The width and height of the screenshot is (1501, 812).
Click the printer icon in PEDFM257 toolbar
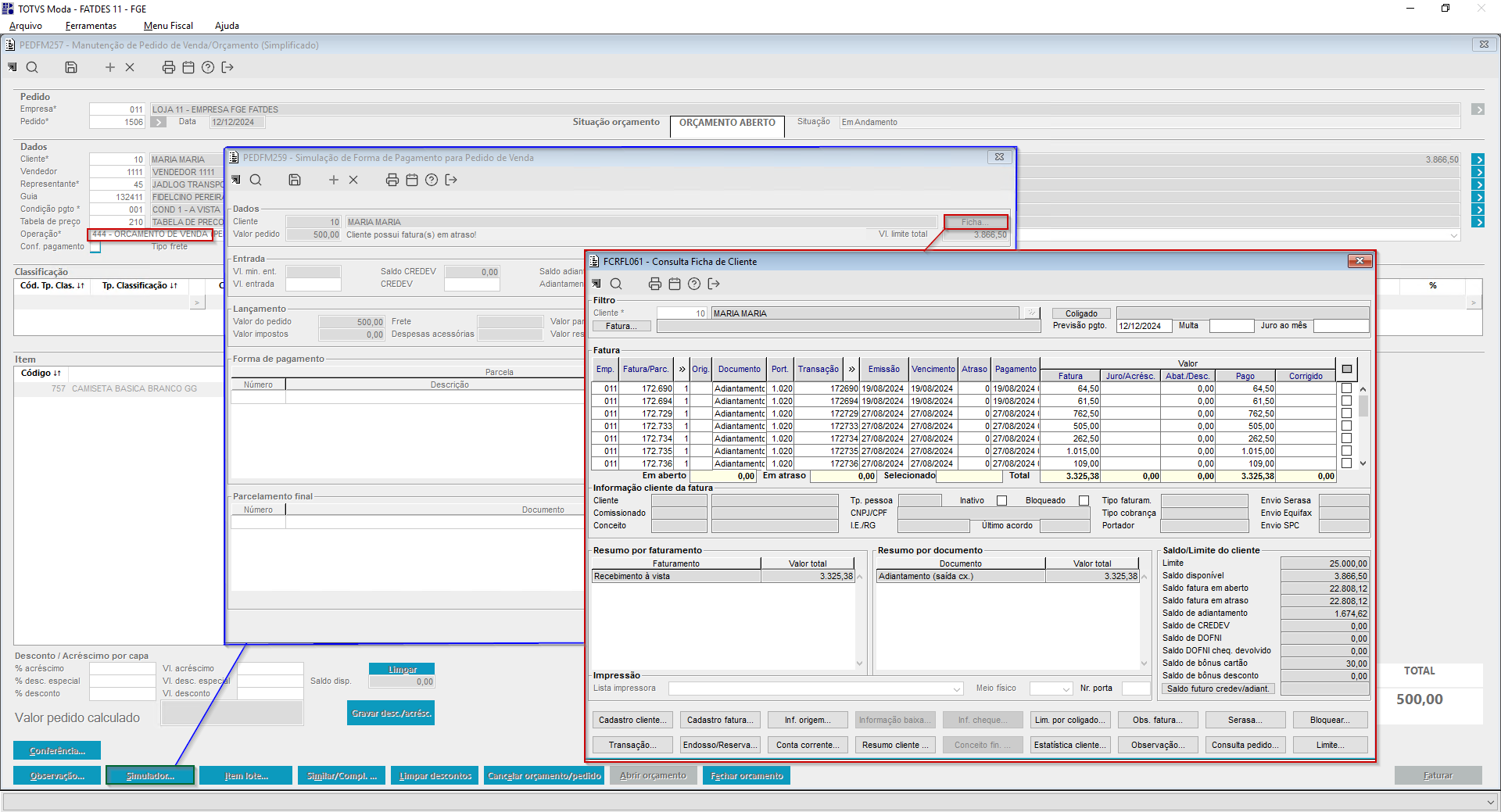tap(168, 67)
